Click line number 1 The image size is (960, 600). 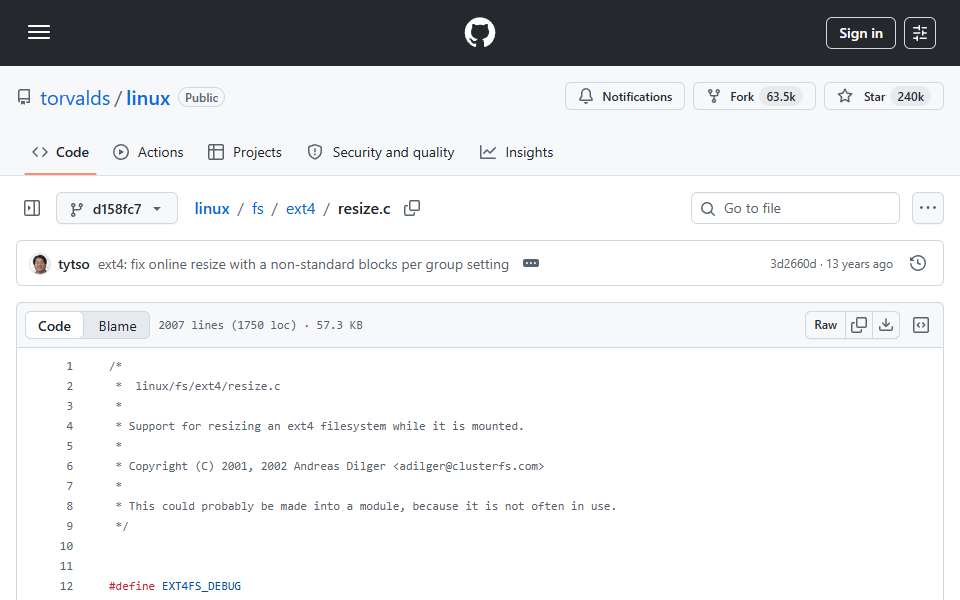[x=69, y=366]
